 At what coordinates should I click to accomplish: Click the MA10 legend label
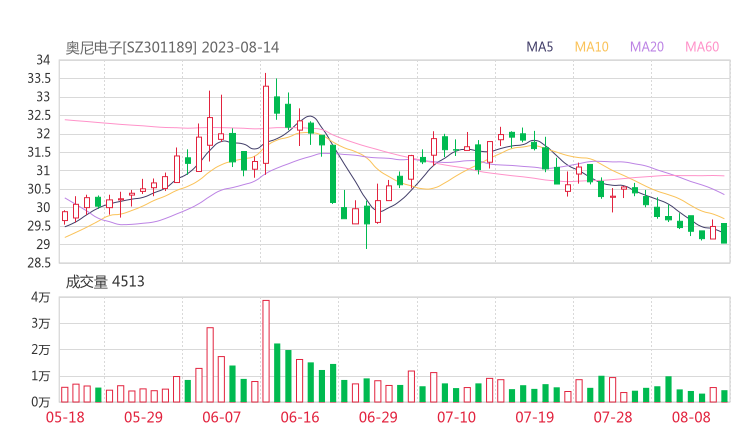(591, 47)
